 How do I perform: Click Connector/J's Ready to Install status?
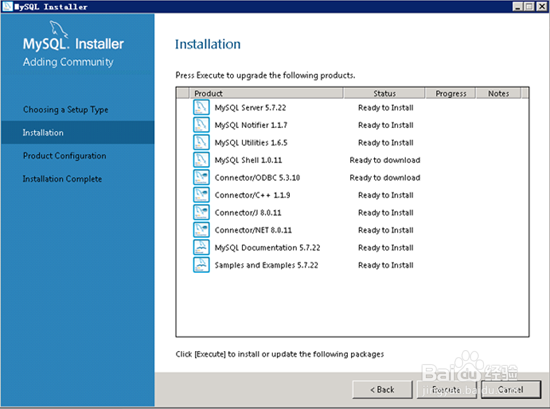point(385,213)
